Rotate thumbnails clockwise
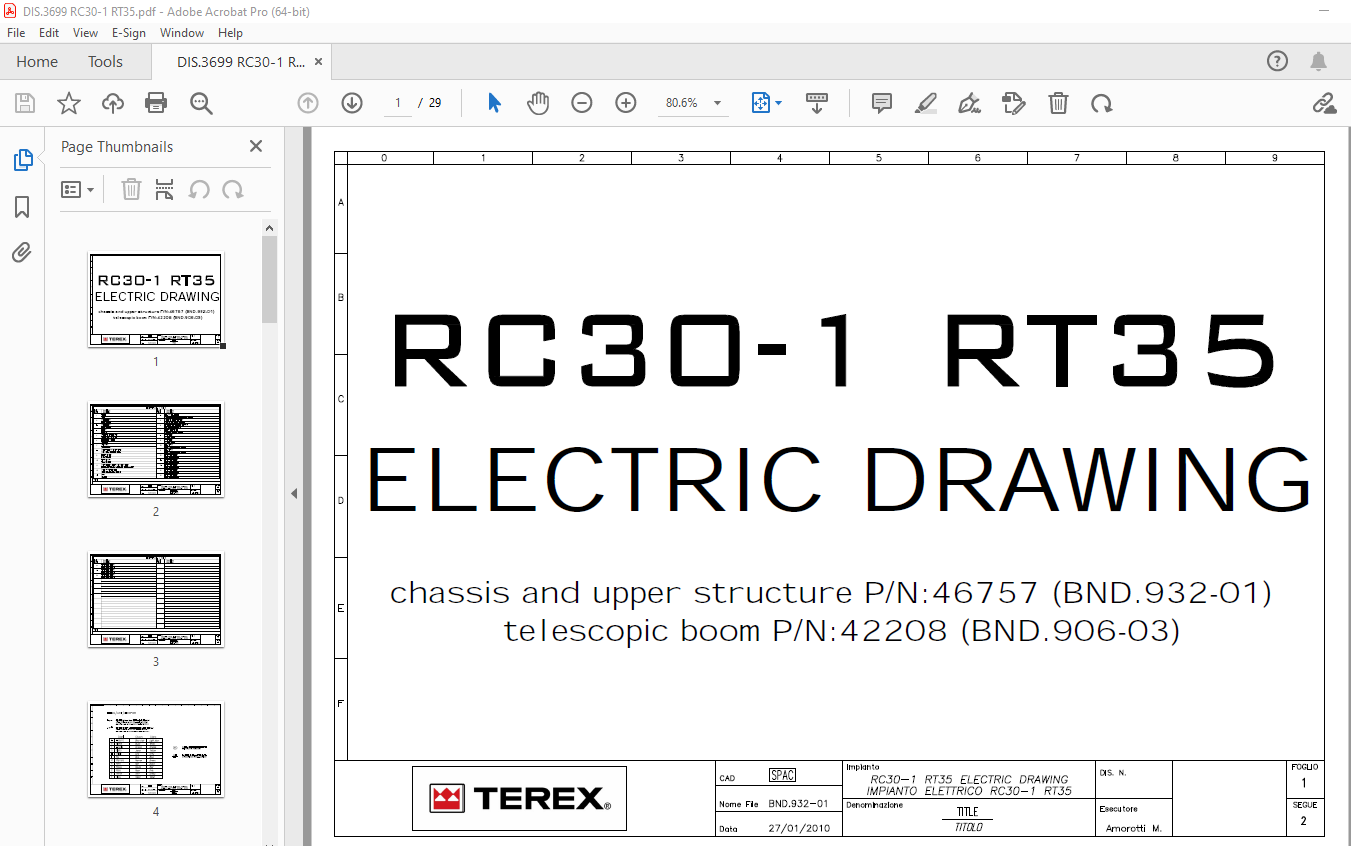The height and width of the screenshot is (846, 1351). point(233,189)
